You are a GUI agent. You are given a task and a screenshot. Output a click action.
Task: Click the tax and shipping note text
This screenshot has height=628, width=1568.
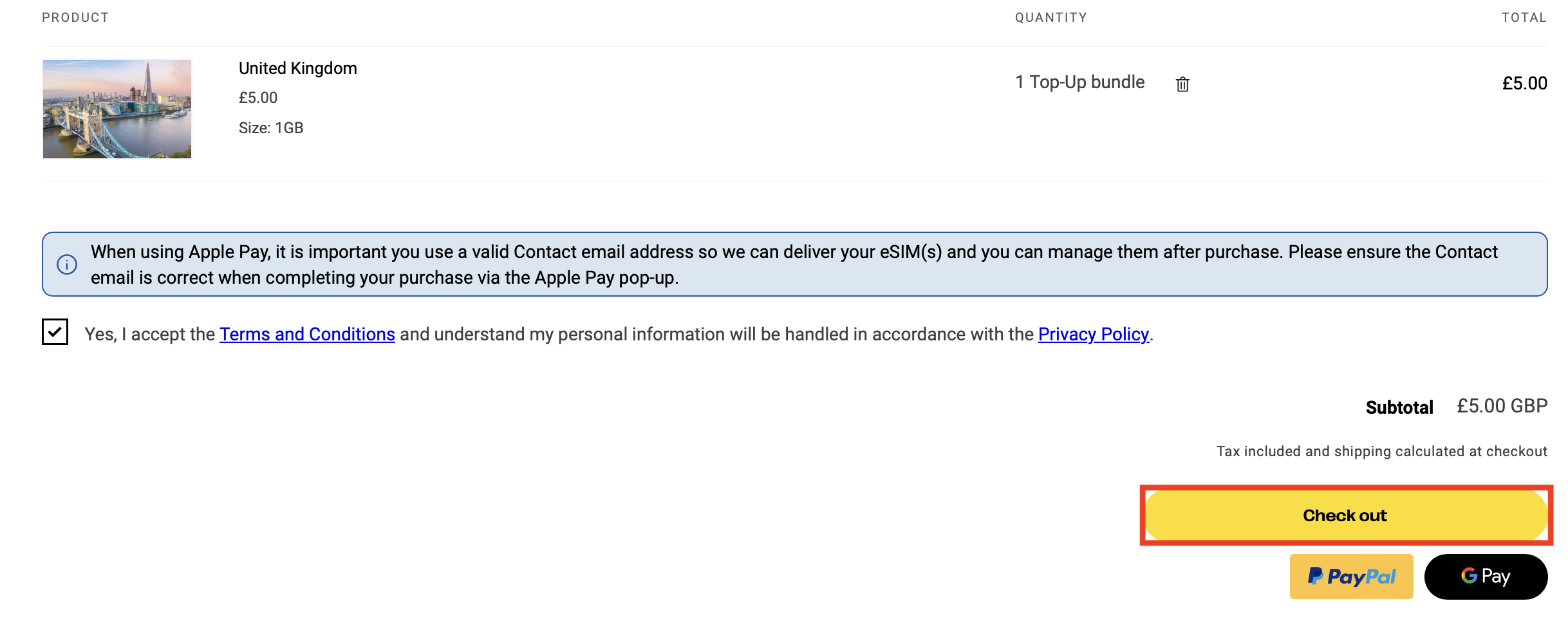click(x=1381, y=452)
